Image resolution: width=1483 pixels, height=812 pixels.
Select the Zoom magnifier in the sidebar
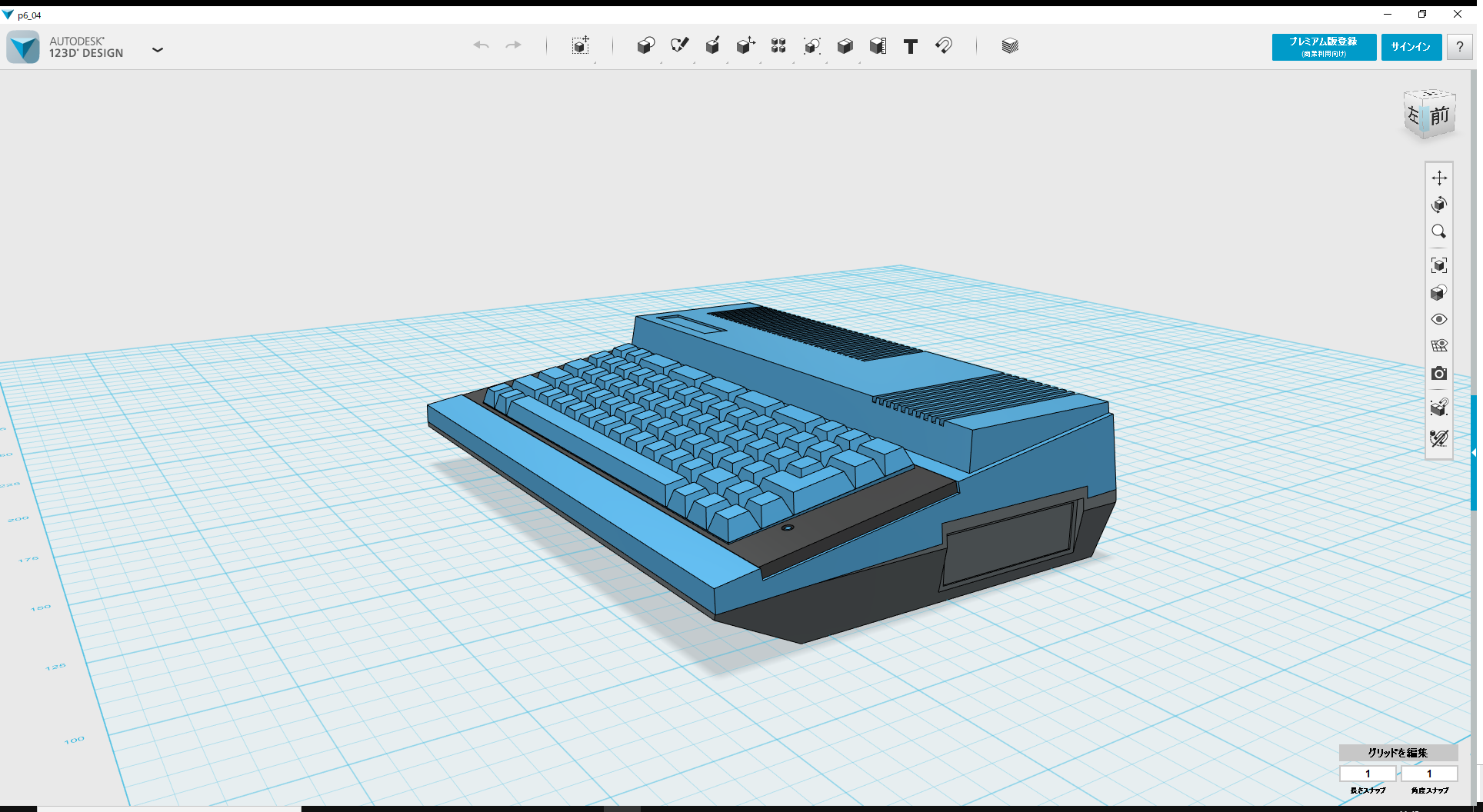pyautogui.click(x=1440, y=232)
